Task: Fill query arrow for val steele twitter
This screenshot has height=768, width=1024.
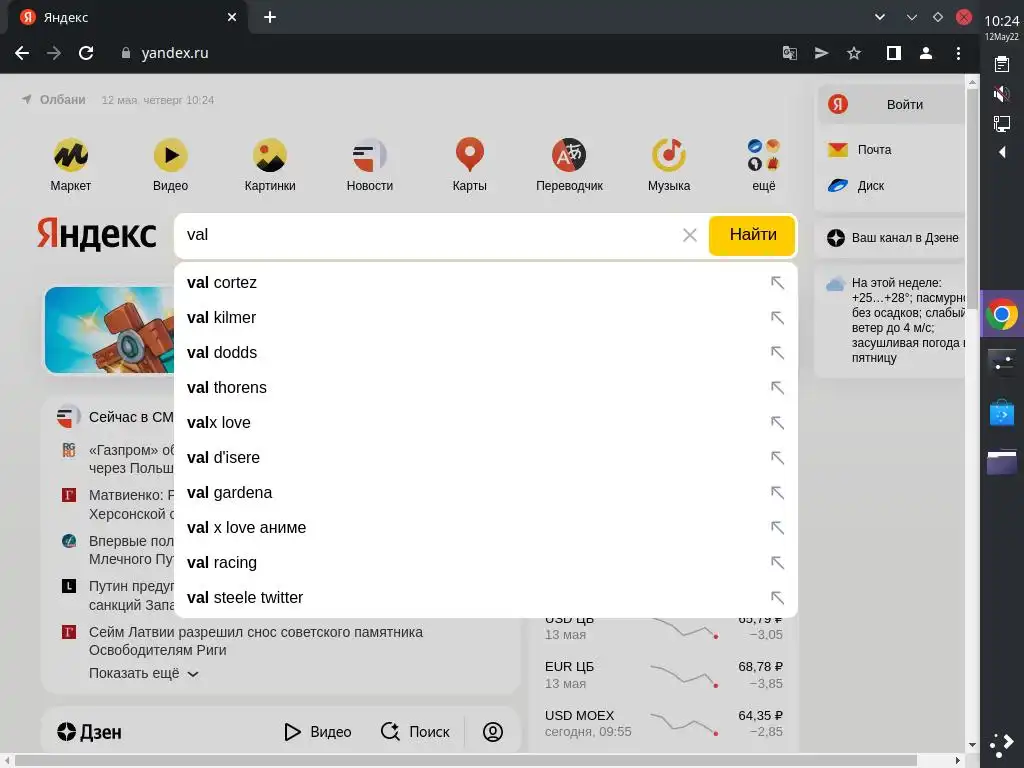Action: point(777,598)
